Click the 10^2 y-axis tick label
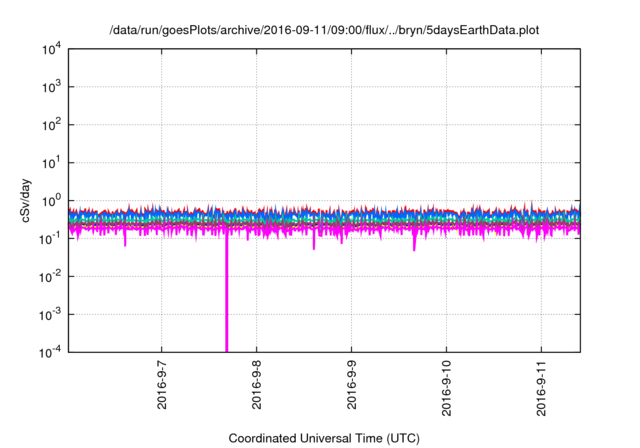The height and width of the screenshot is (448, 640). pyautogui.click(x=50, y=125)
